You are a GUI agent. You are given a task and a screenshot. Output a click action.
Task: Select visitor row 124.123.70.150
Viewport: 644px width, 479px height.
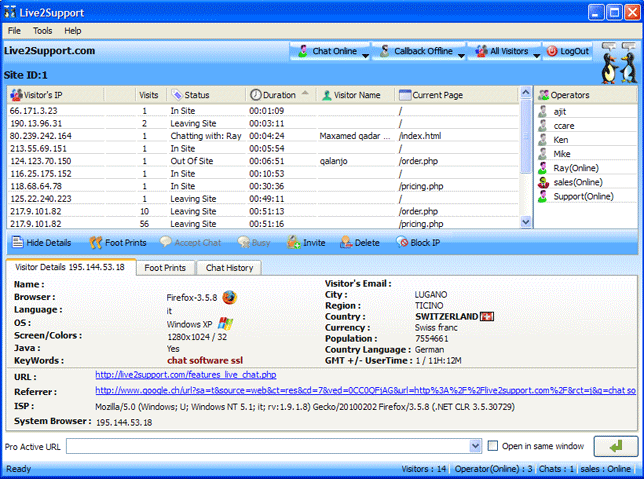pos(263,161)
